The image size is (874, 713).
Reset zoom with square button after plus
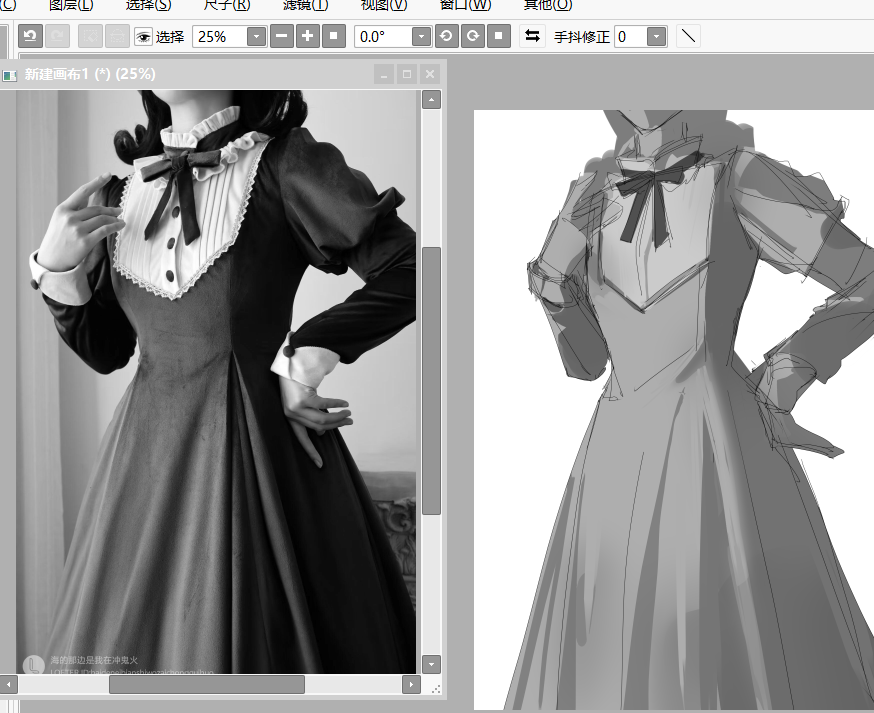pyautogui.click(x=334, y=37)
